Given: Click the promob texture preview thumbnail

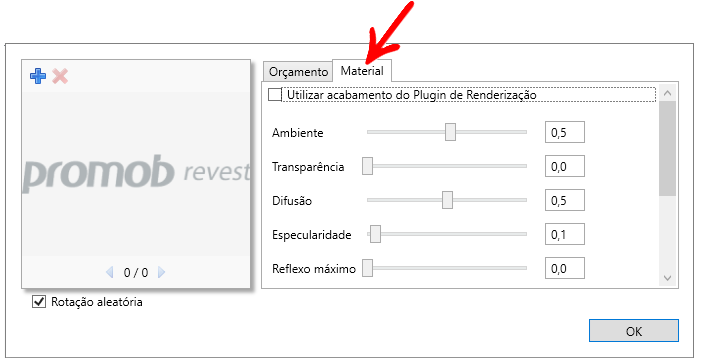Looking at the screenshot, I should point(136,174).
